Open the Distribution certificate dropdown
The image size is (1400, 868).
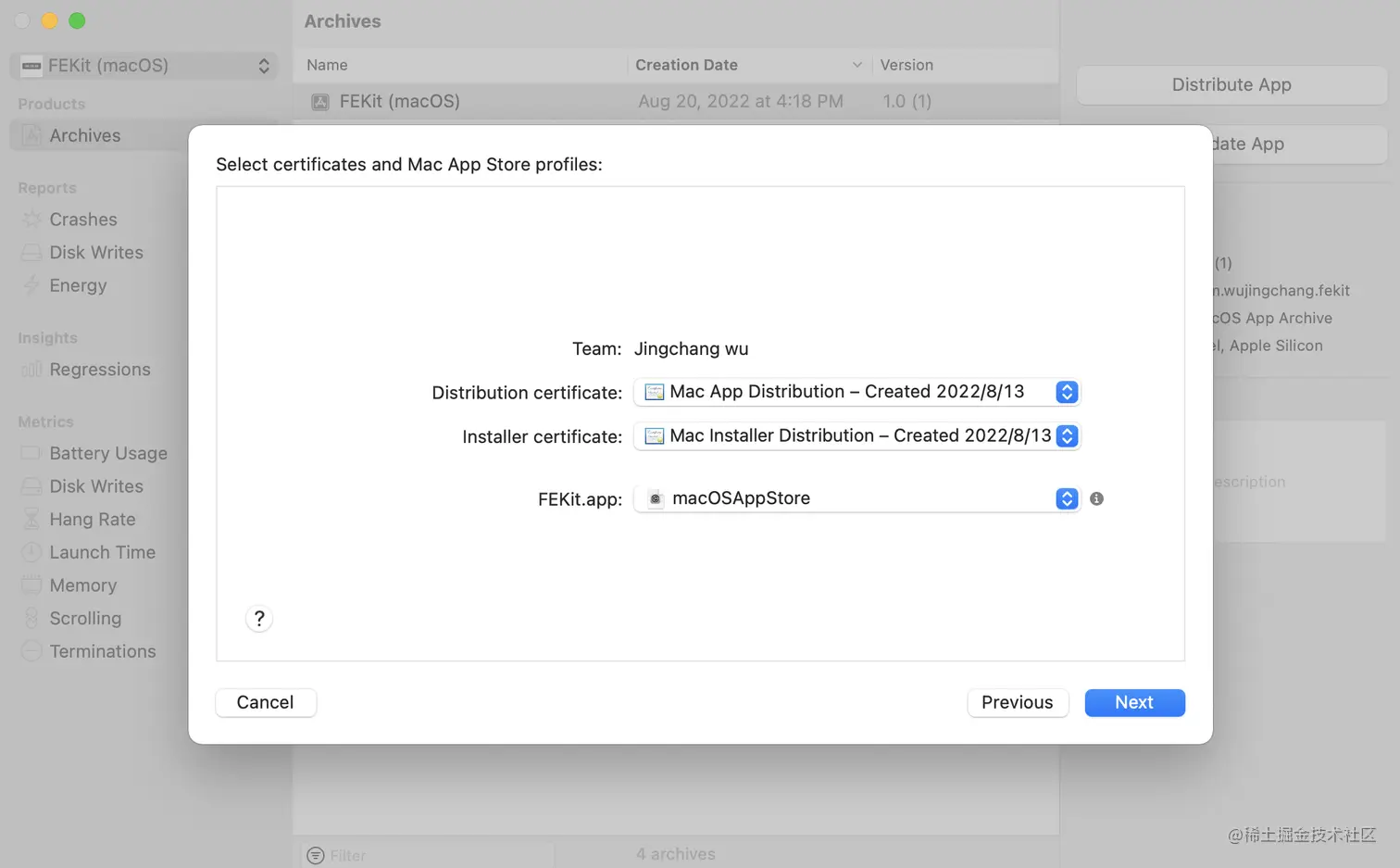tap(856, 392)
